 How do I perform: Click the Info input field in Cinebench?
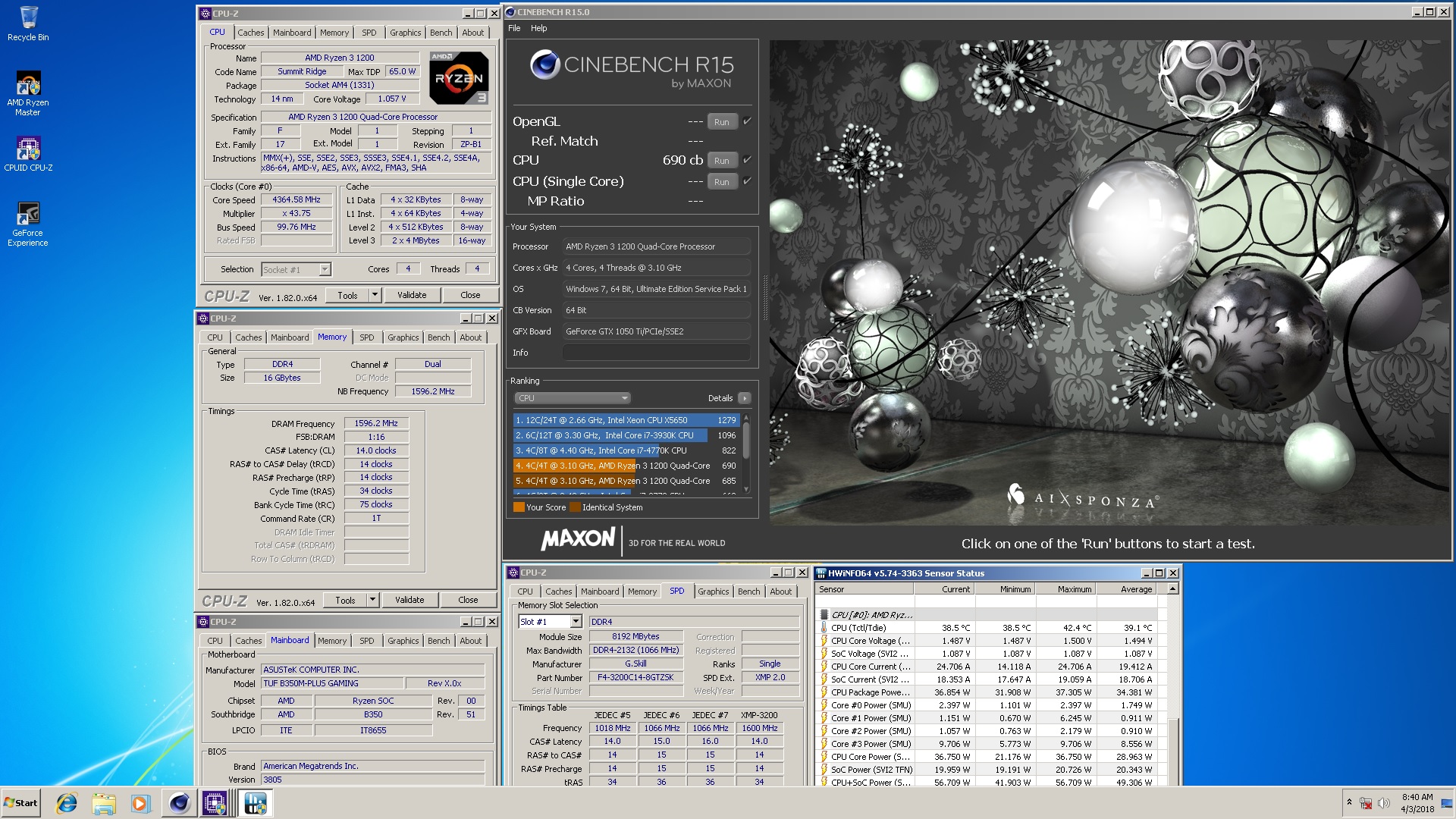click(656, 353)
